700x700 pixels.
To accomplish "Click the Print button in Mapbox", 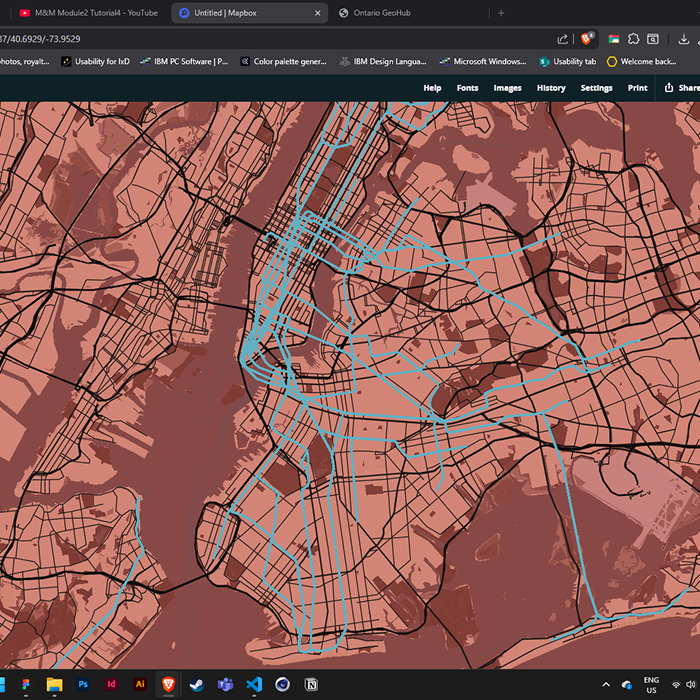I will (637, 88).
